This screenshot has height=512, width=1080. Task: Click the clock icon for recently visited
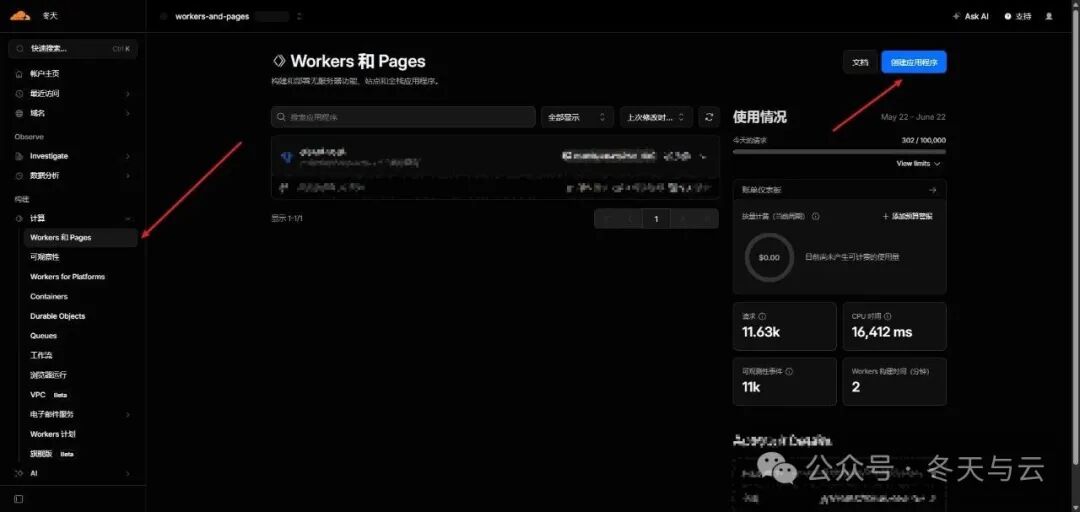(19, 94)
